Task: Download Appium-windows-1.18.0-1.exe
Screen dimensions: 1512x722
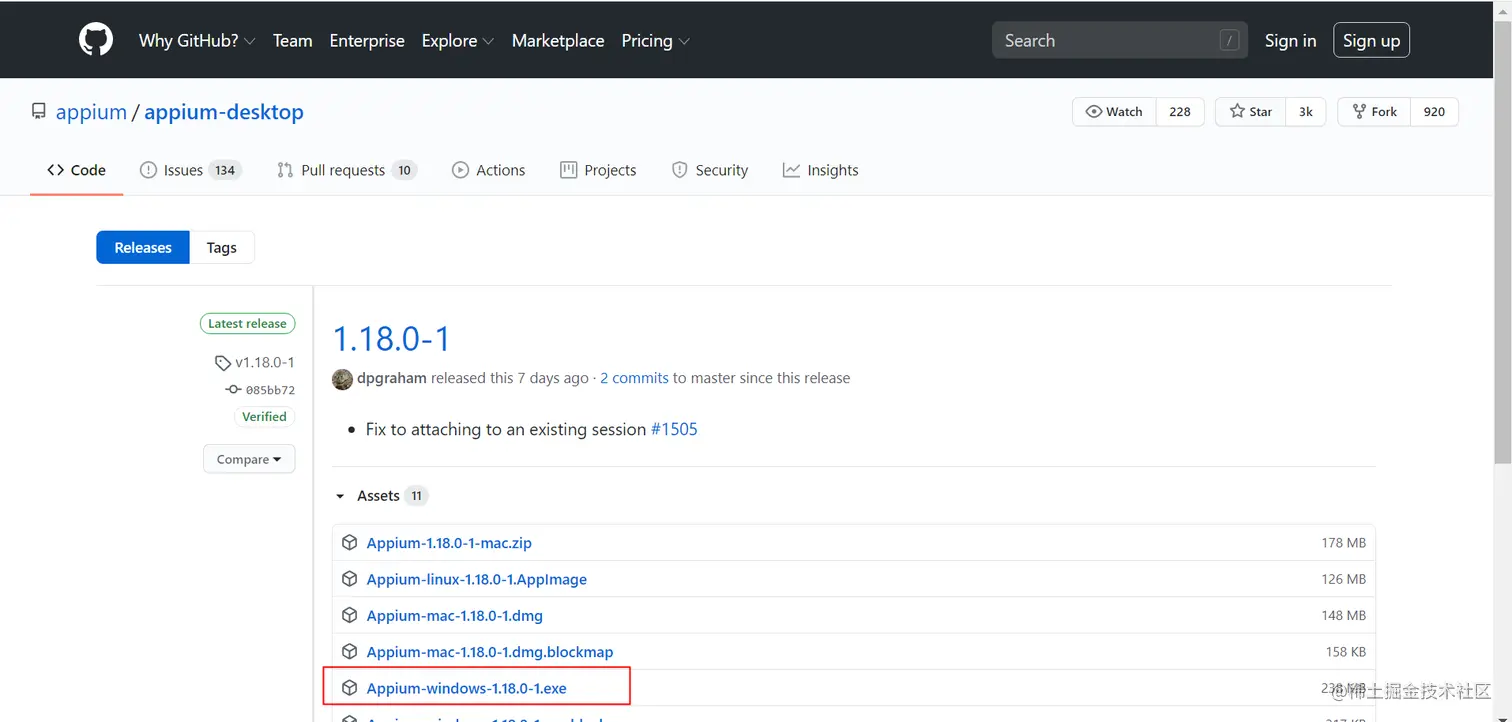Action: click(467, 688)
